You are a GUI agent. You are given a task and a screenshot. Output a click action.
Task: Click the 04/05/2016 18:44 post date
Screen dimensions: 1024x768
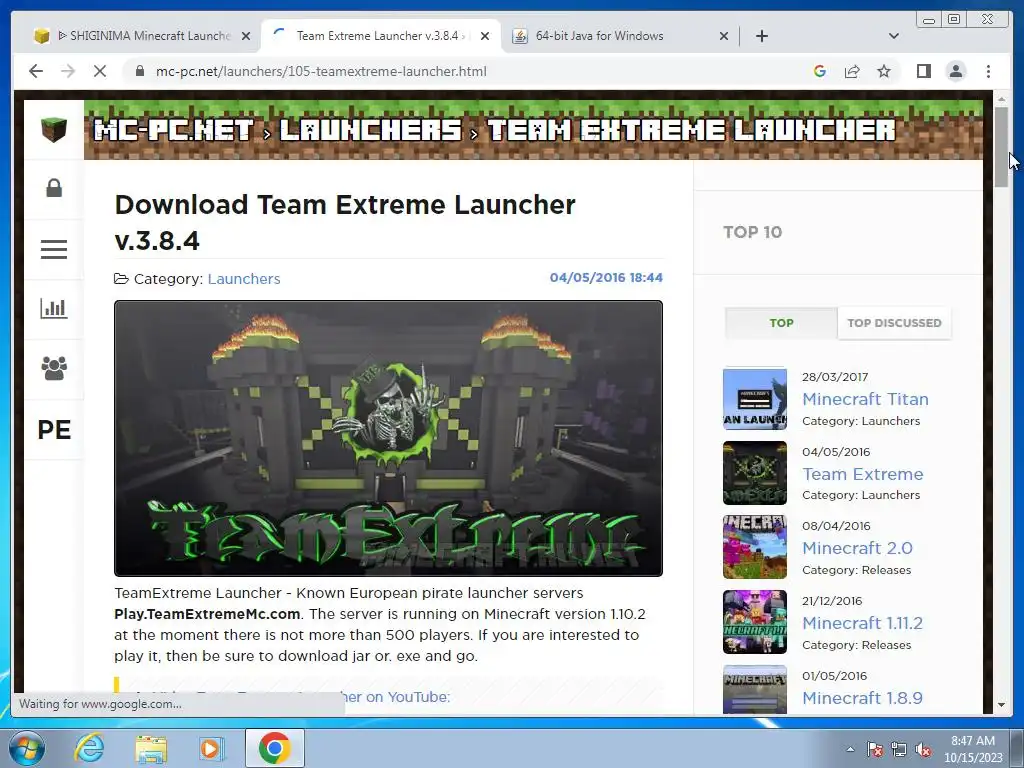click(x=606, y=278)
